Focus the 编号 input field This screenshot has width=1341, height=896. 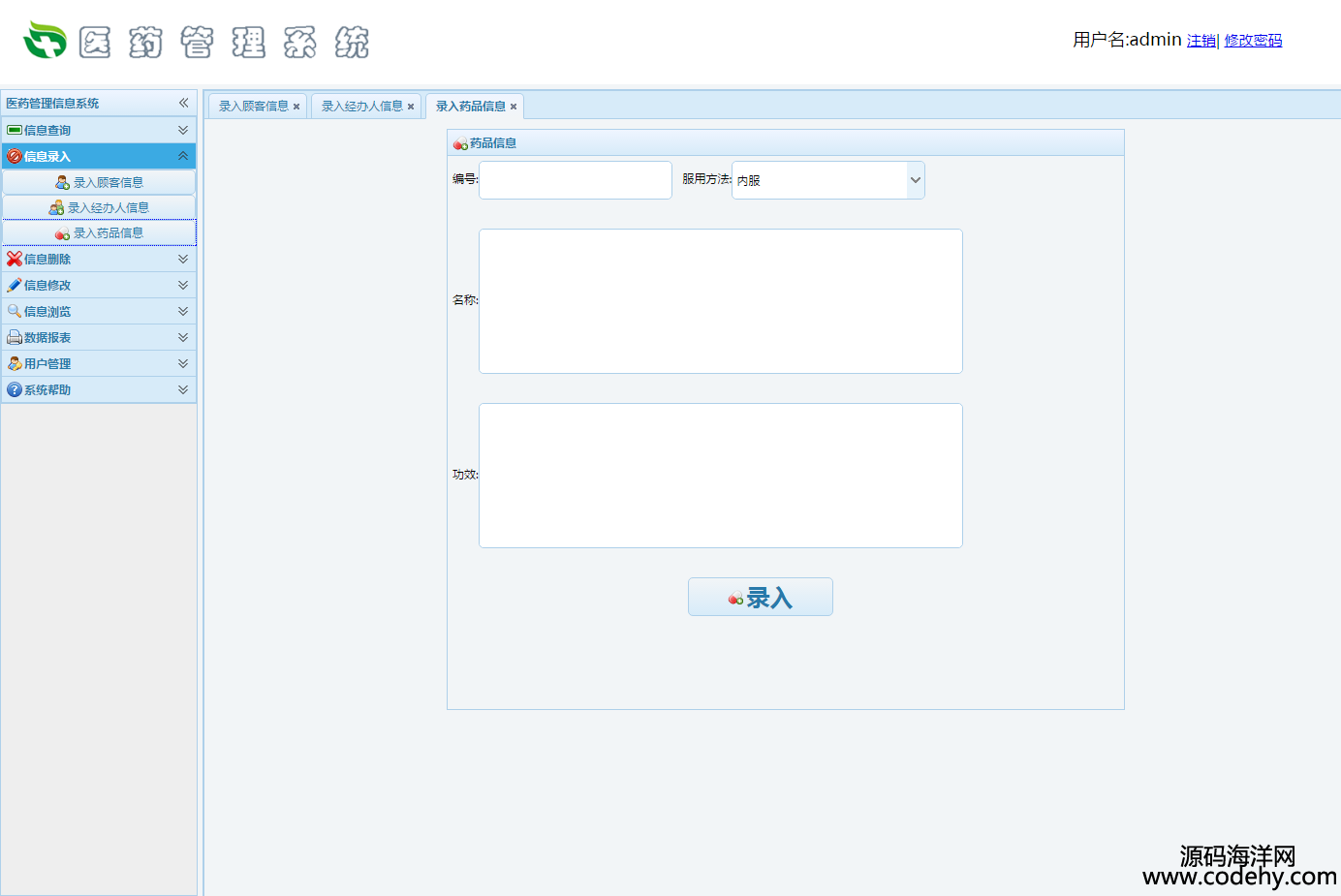576,180
